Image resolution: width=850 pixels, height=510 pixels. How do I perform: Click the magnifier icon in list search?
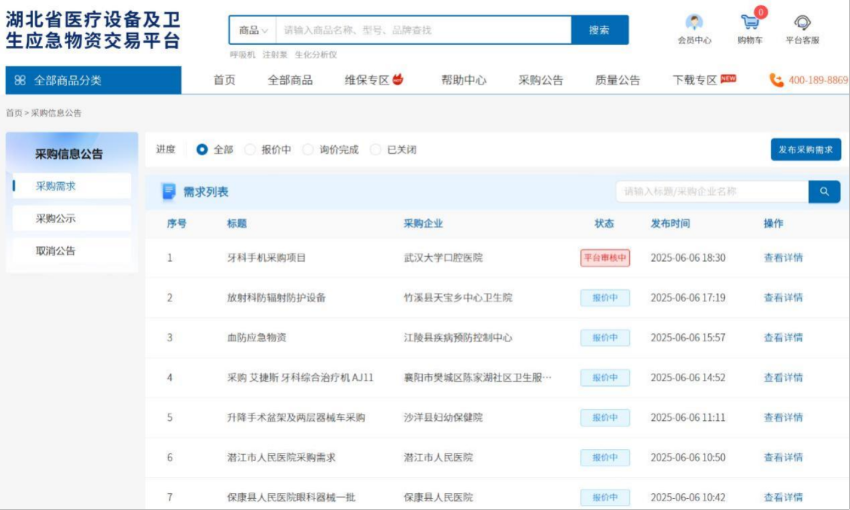point(824,191)
